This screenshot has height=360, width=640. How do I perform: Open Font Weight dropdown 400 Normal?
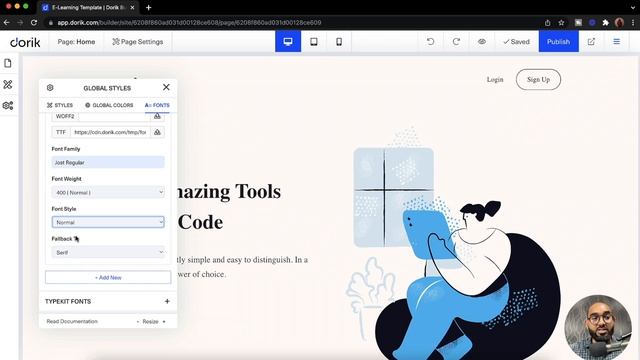(108, 192)
